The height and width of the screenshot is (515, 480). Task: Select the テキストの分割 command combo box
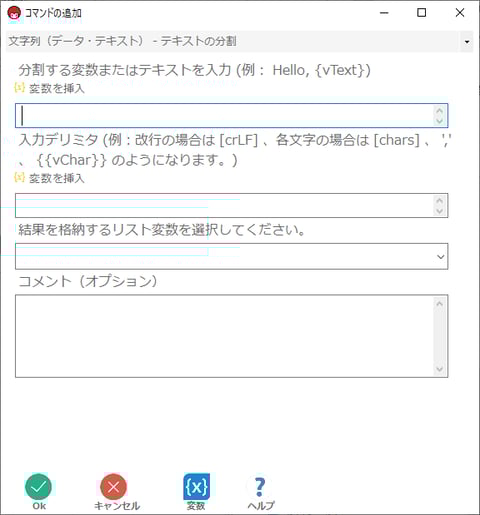pos(239,42)
